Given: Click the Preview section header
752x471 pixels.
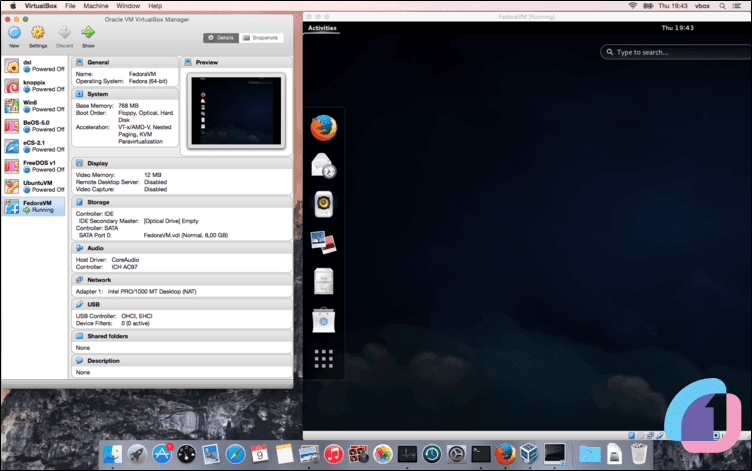Looking at the screenshot, I should [x=236, y=62].
